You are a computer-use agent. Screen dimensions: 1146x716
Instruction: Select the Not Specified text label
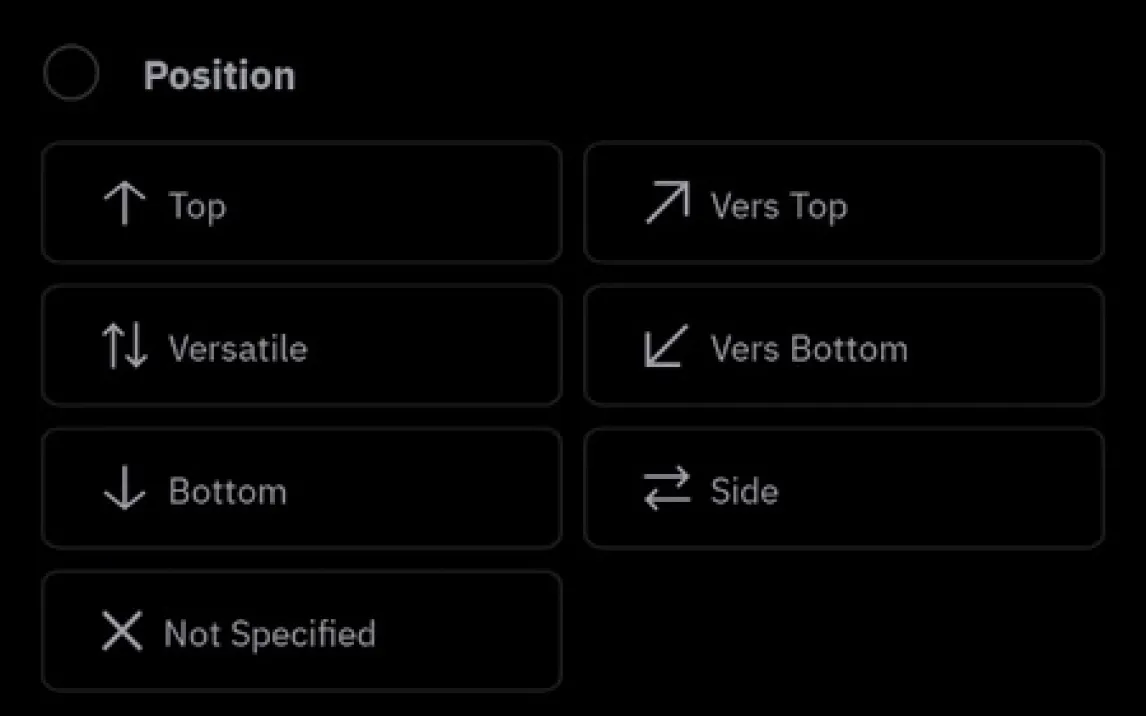coord(270,634)
